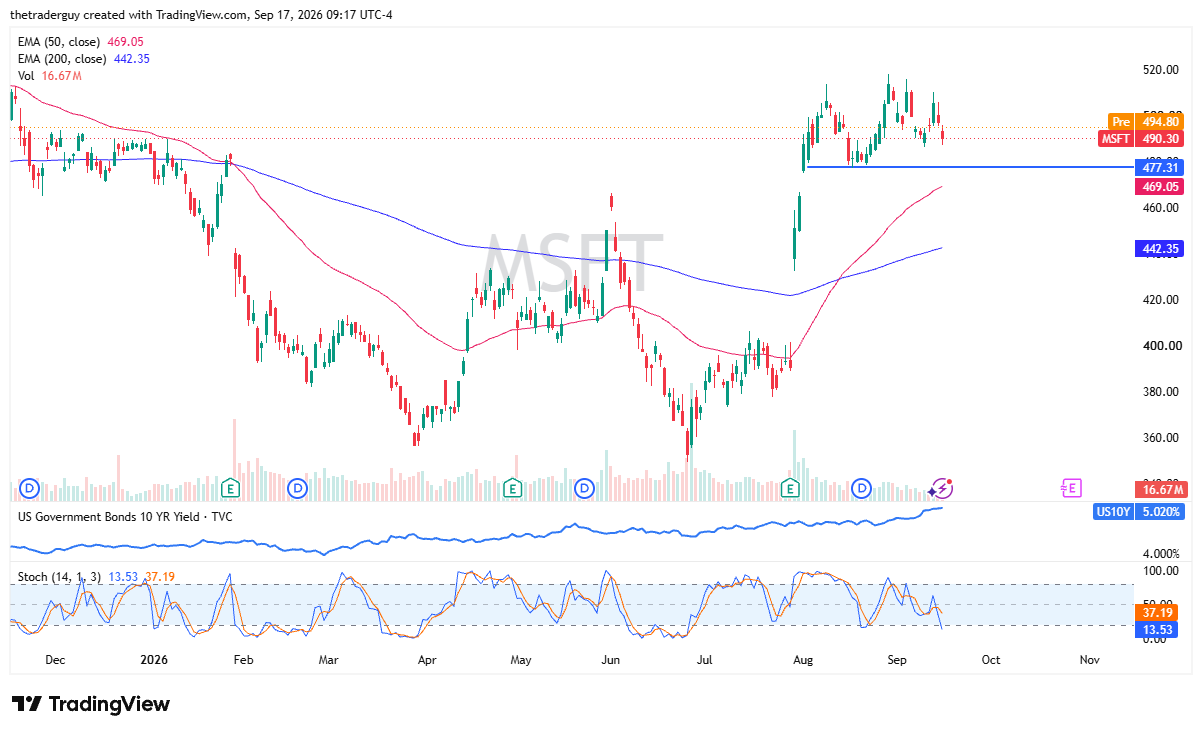Click the Sep label on time axis
The height and width of the screenshot is (734, 1202).
(x=897, y=660)
